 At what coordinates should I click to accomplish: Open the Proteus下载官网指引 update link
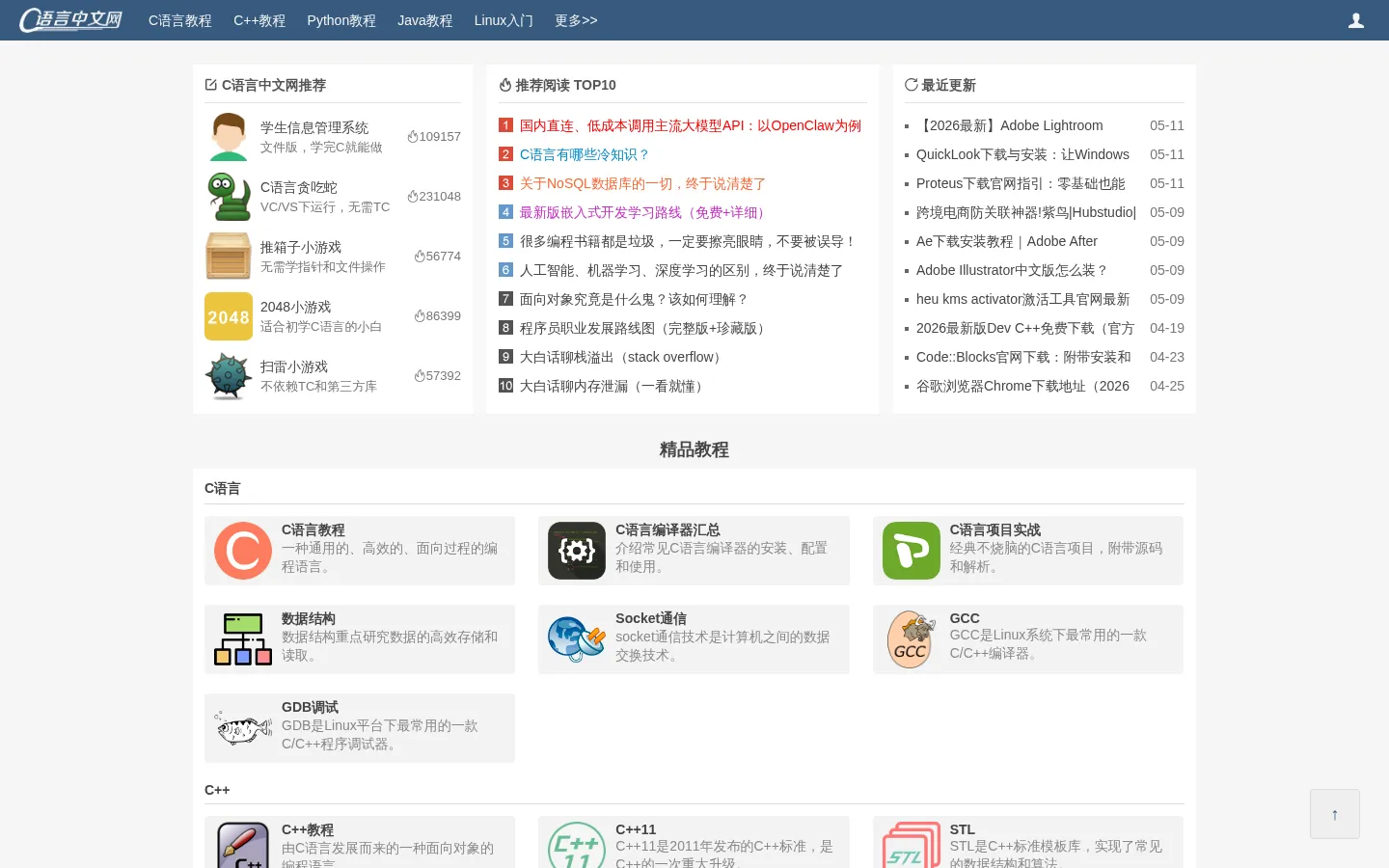pyautogui.click(x=1021, y=183)
